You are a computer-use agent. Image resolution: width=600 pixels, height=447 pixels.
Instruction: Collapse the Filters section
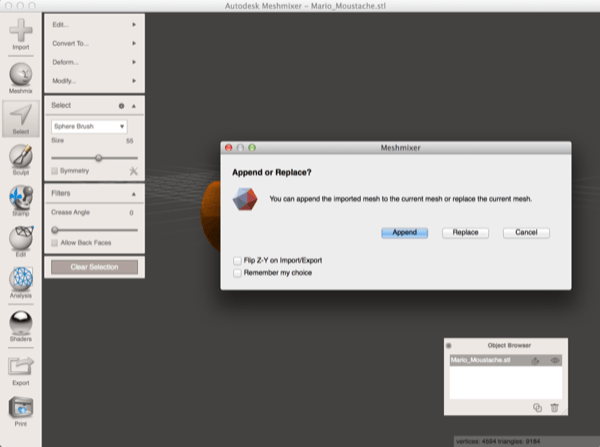click(134, 193)
